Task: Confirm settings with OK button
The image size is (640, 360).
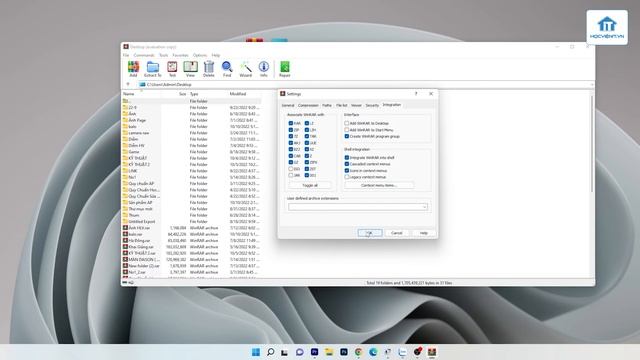Action: 370,233
